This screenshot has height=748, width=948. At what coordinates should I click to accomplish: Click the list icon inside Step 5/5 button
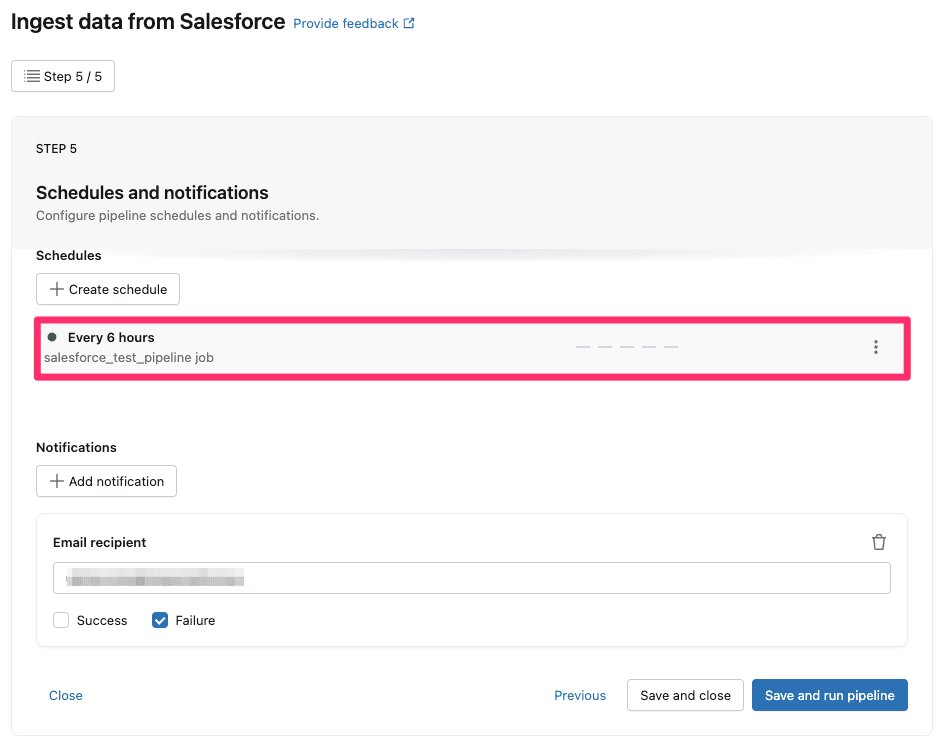(31, 75)
